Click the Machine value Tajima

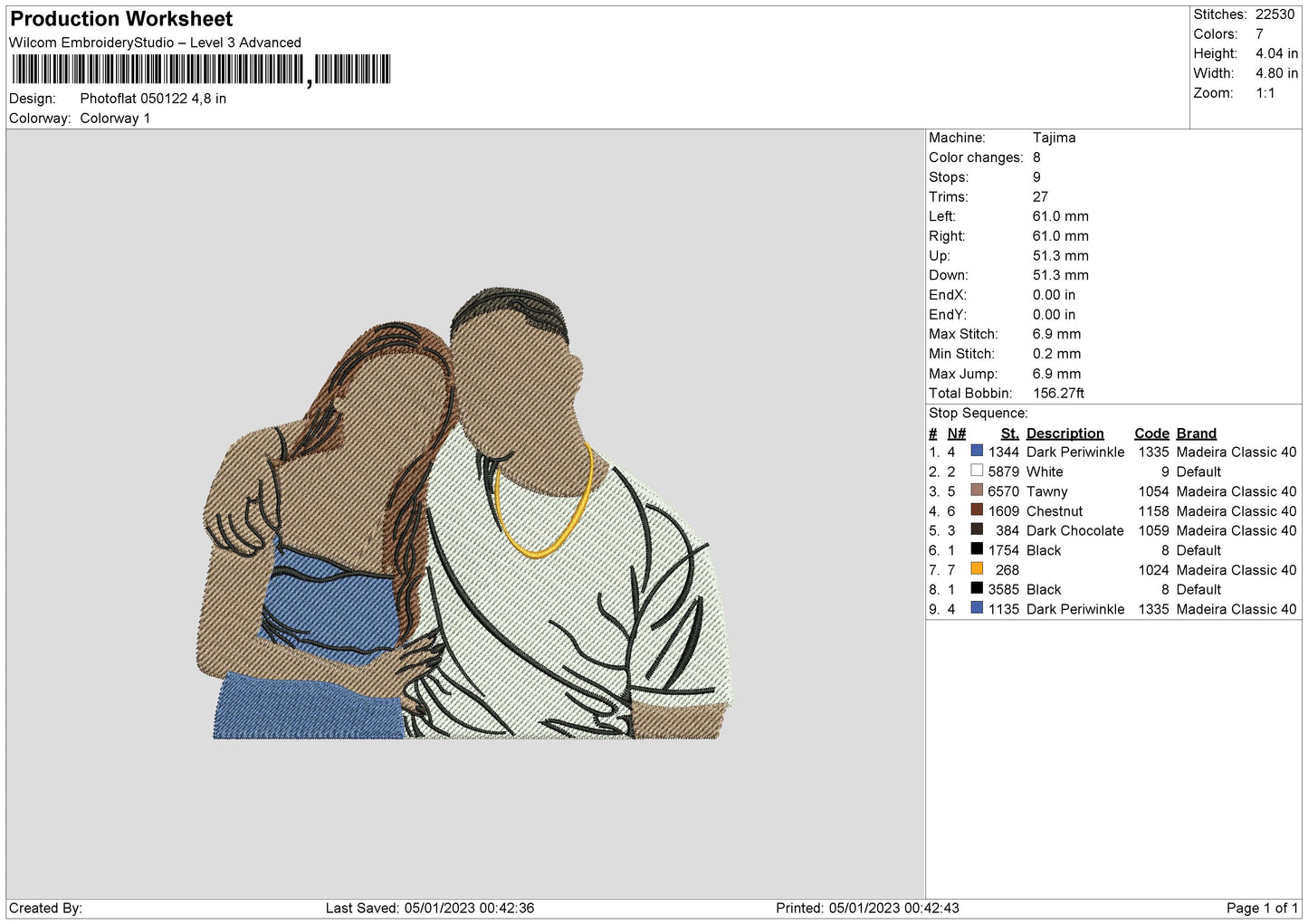[1054, 138]
